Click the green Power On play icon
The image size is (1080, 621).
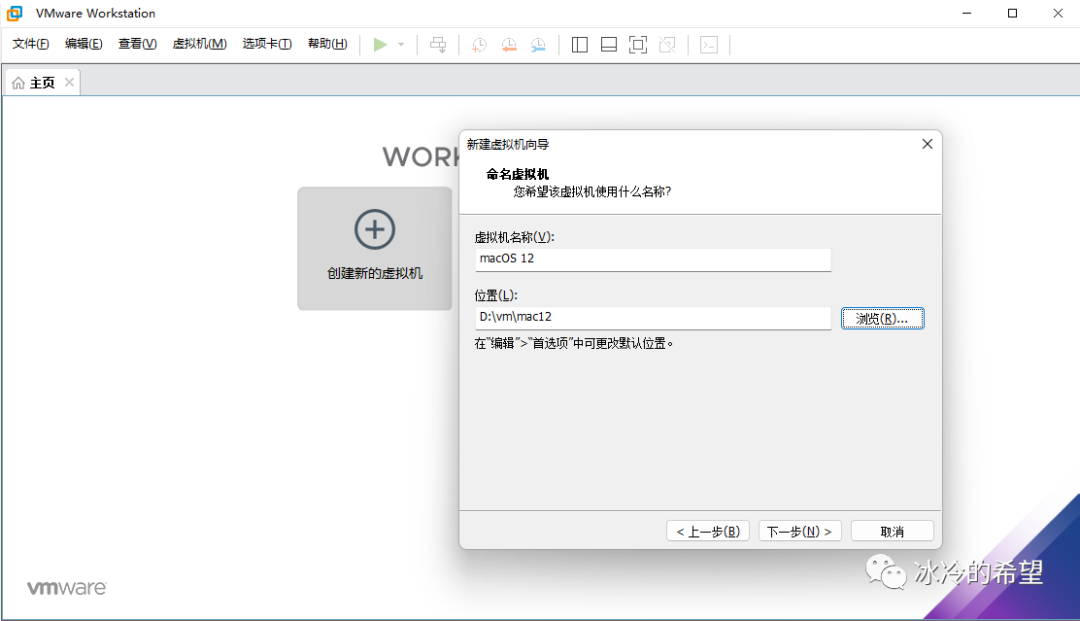pos(380,45)
